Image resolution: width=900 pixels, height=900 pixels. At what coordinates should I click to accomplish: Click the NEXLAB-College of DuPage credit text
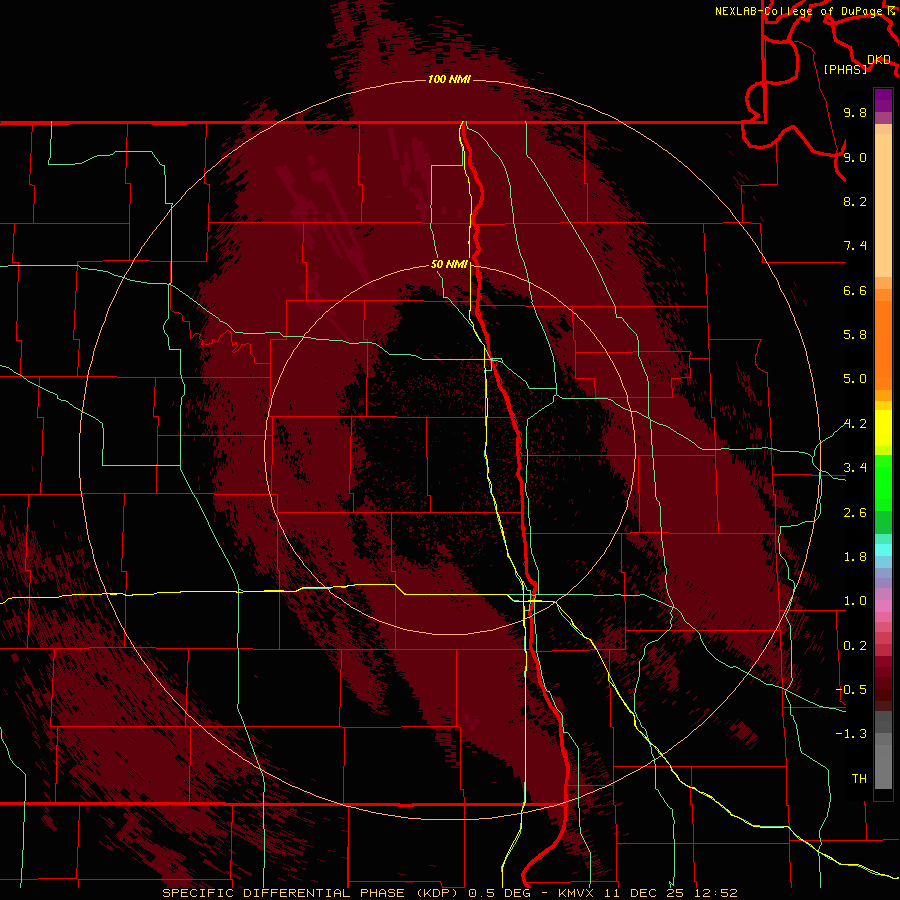coord(800,11)
